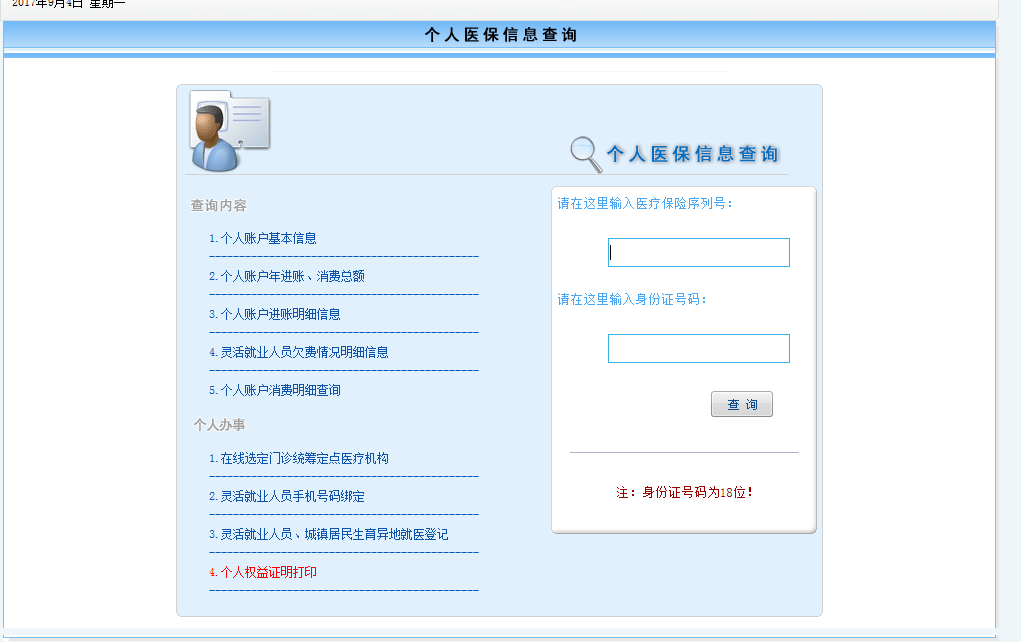
Task: Focus the 医疗保险序列号 input field
Action: coord(698,253)
